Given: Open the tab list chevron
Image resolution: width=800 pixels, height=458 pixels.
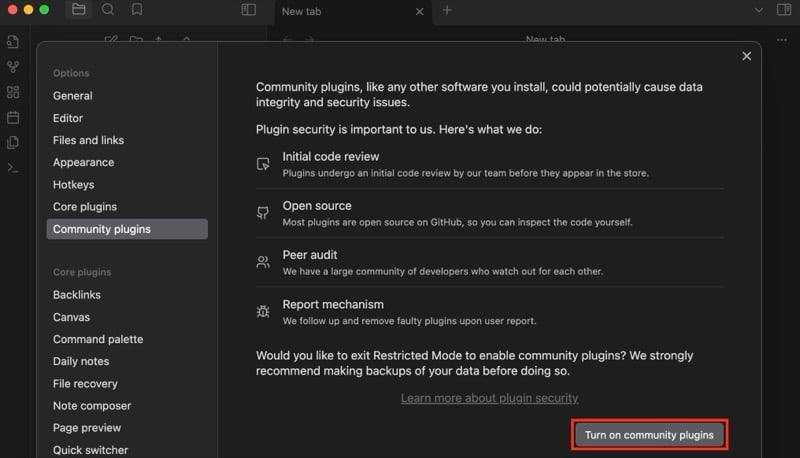Looking at the screenshot, I should [759, 10].
